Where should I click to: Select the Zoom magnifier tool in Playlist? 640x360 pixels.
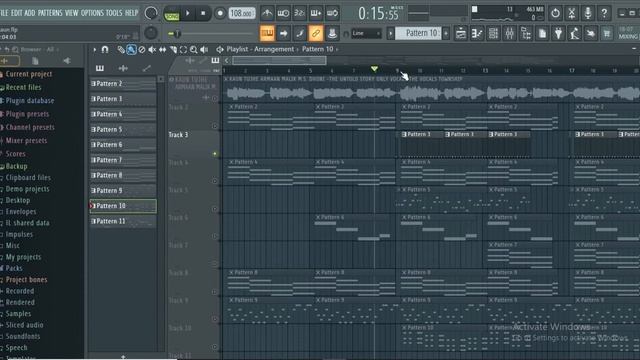(x=193, y=49)
